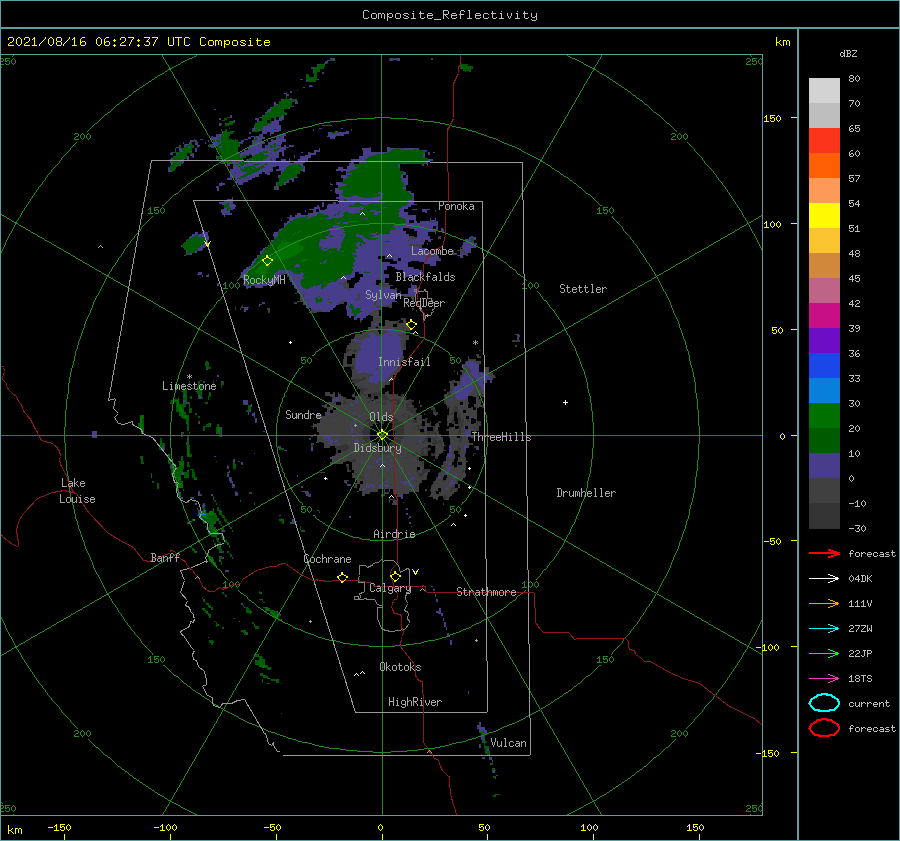Select the red 65-60 dBZ swatch
900x841 pixels.
coord(824,140)
